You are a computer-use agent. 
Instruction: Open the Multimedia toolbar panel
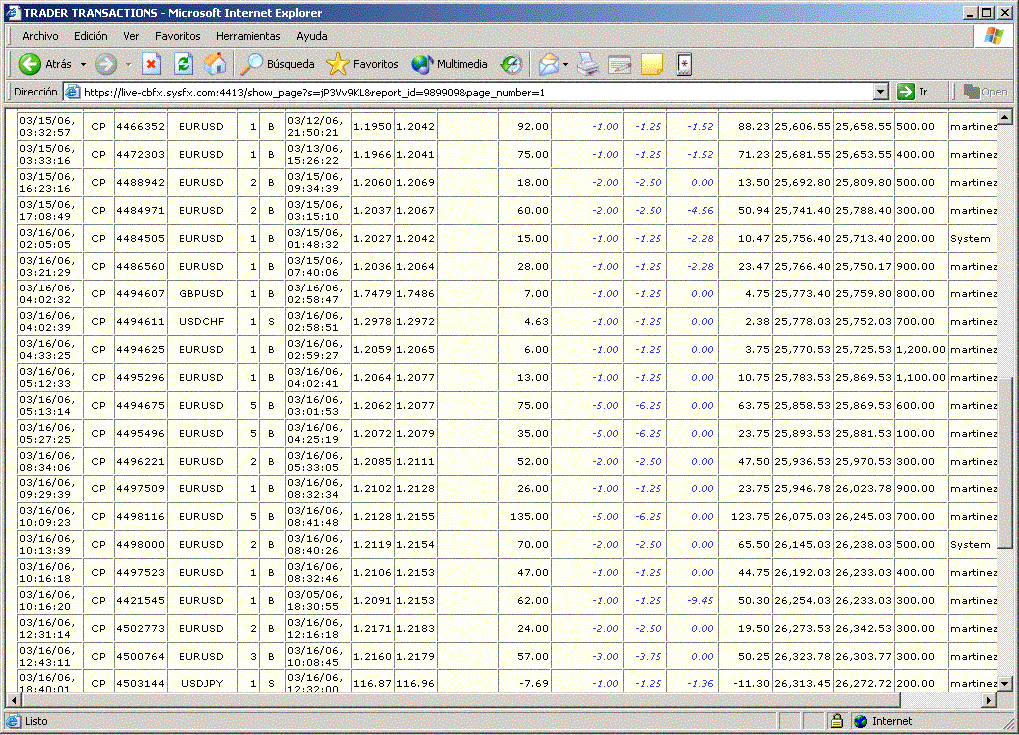coord(450,64)
